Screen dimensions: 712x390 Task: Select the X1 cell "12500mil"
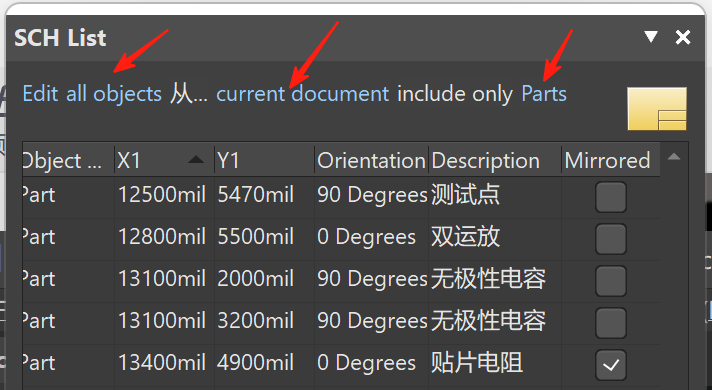point(164,197)
